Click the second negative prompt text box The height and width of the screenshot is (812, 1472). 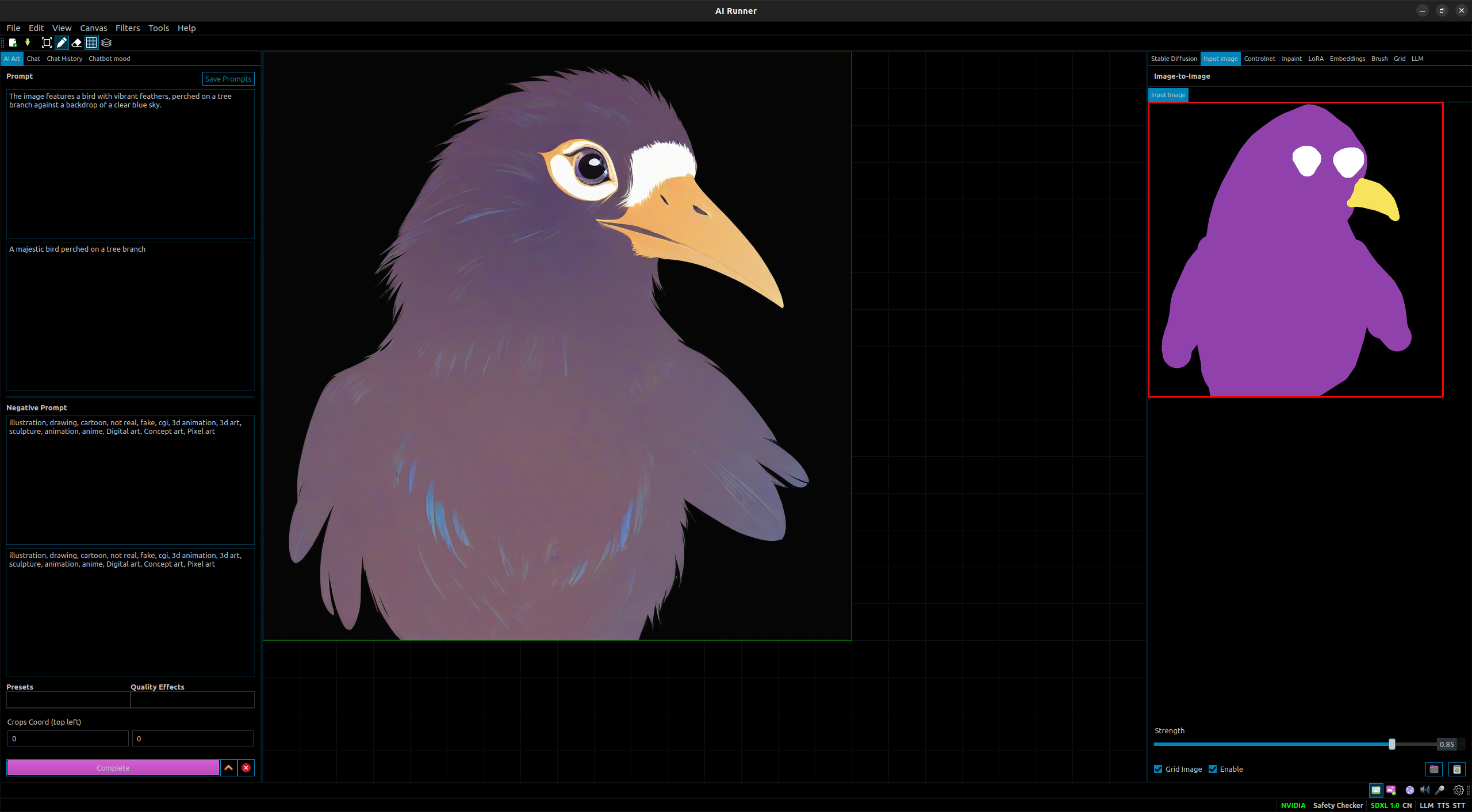(x=130, y=613)
